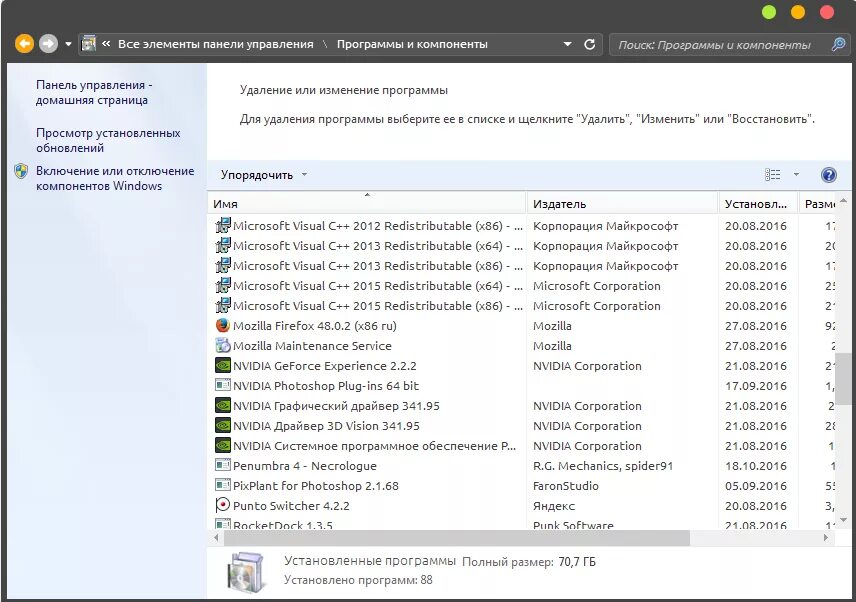Select 'Mozilla Maintenance Service' entry
The width and height of the screenshot is (856, 602).
point(312,346)
